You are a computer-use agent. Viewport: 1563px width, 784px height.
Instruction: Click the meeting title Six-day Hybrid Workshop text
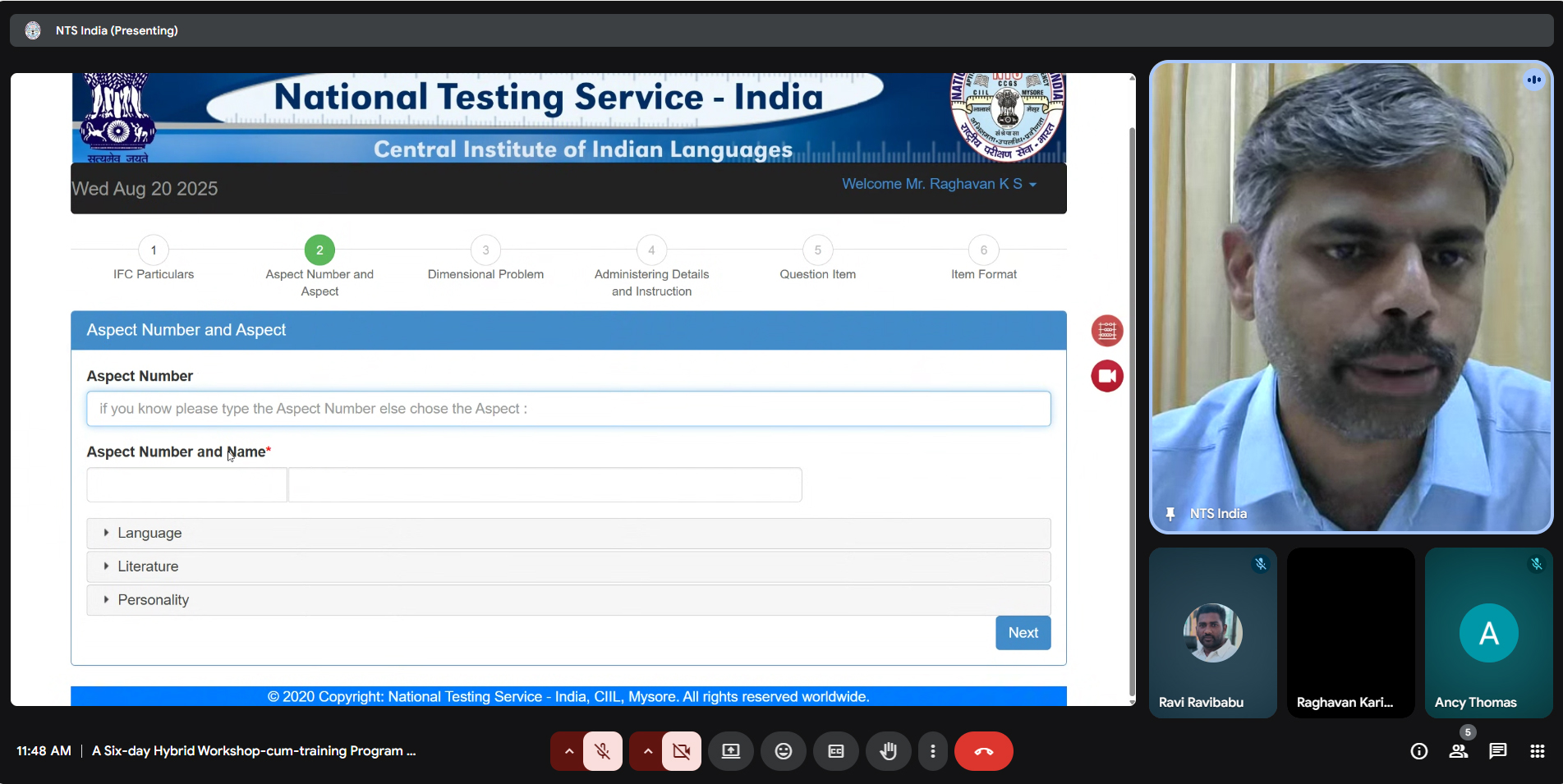click(x=254, y=751)
